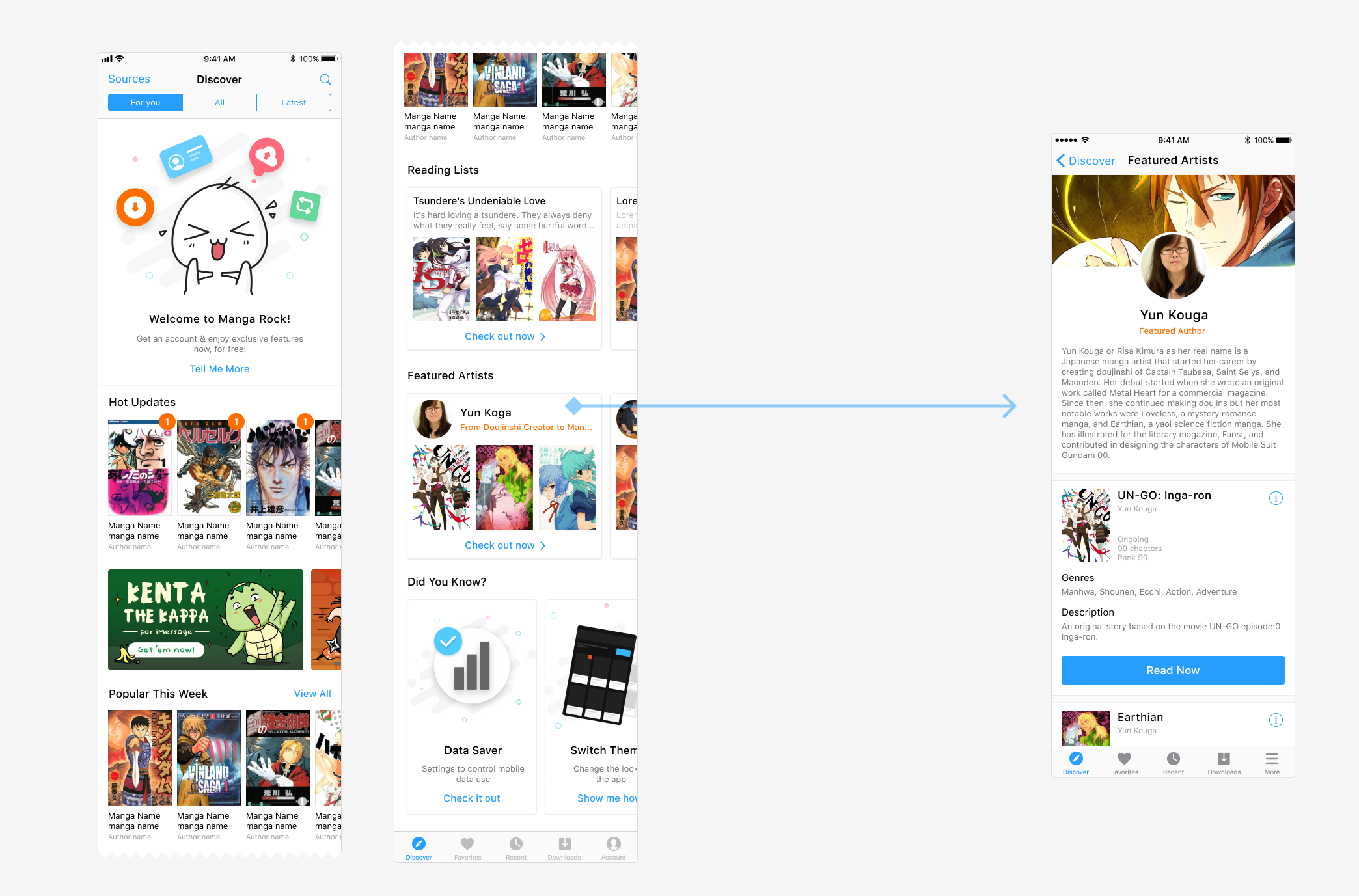
Task: Tap the info icon beside Earthian
Action: [1276, 720]
